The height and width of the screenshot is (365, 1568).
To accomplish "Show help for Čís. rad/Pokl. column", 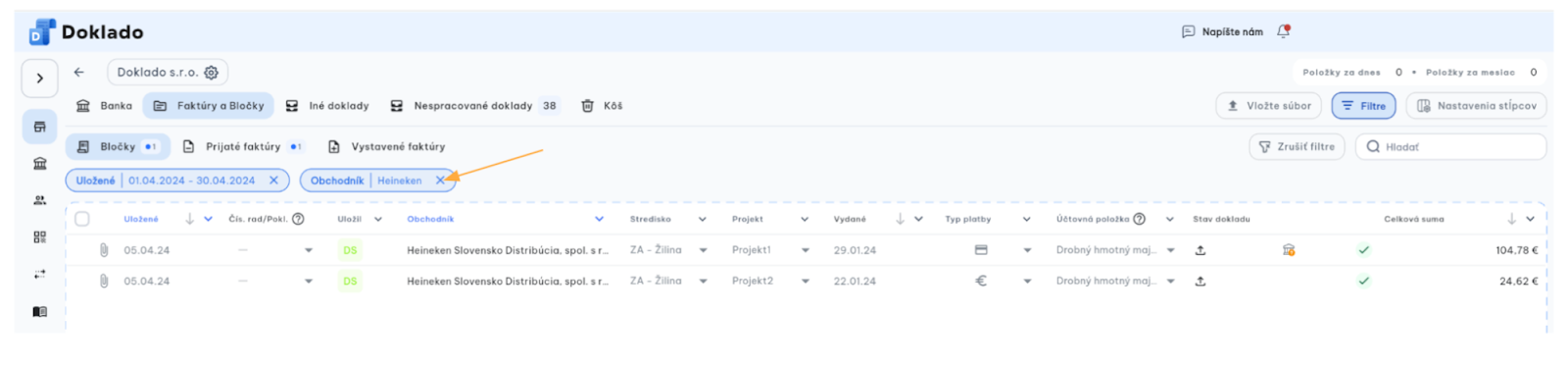I will 298,219.
